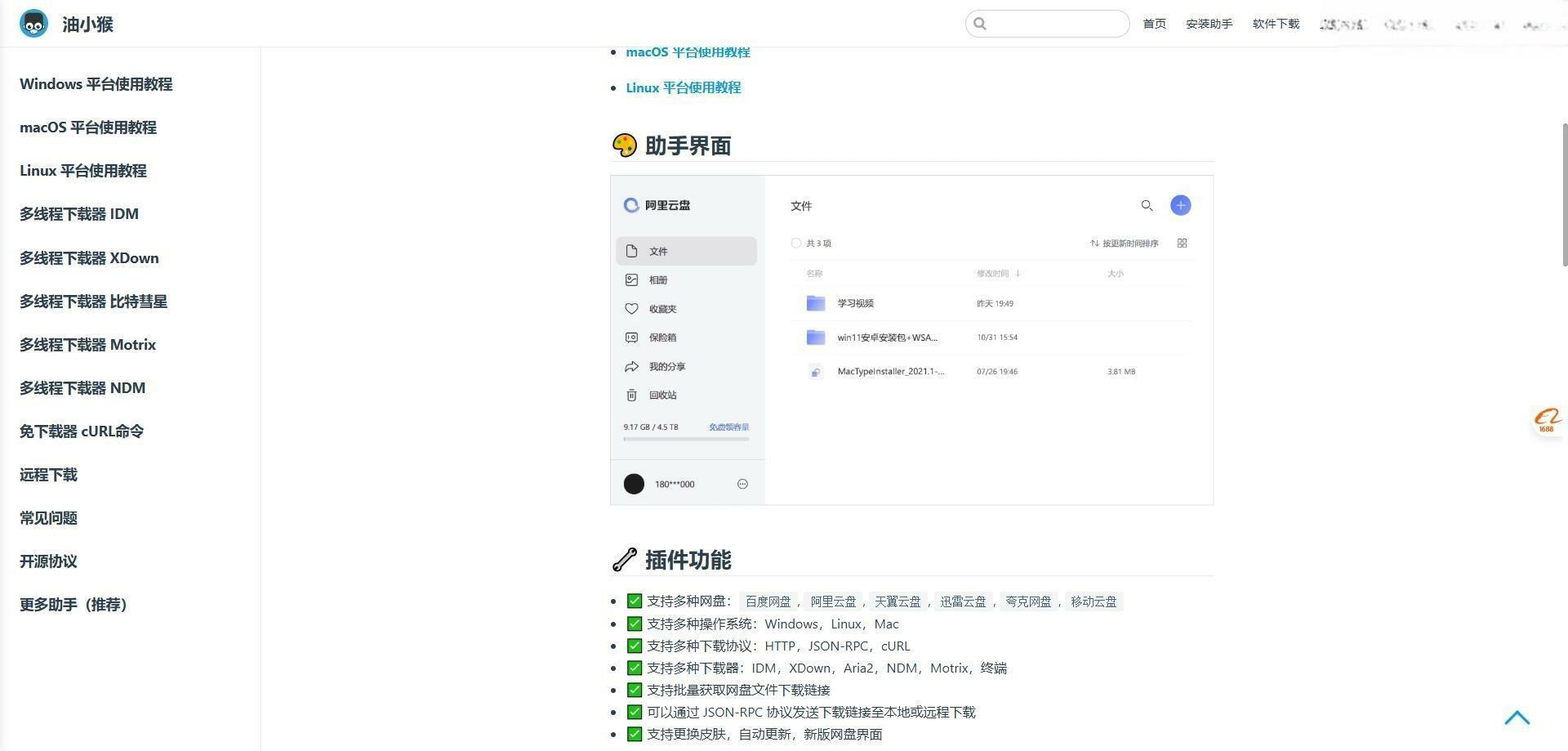Viewport: 1568px width, 751px height.
Task: Click the palette icon beside 助手界面
Action: [x=624, y=145]
